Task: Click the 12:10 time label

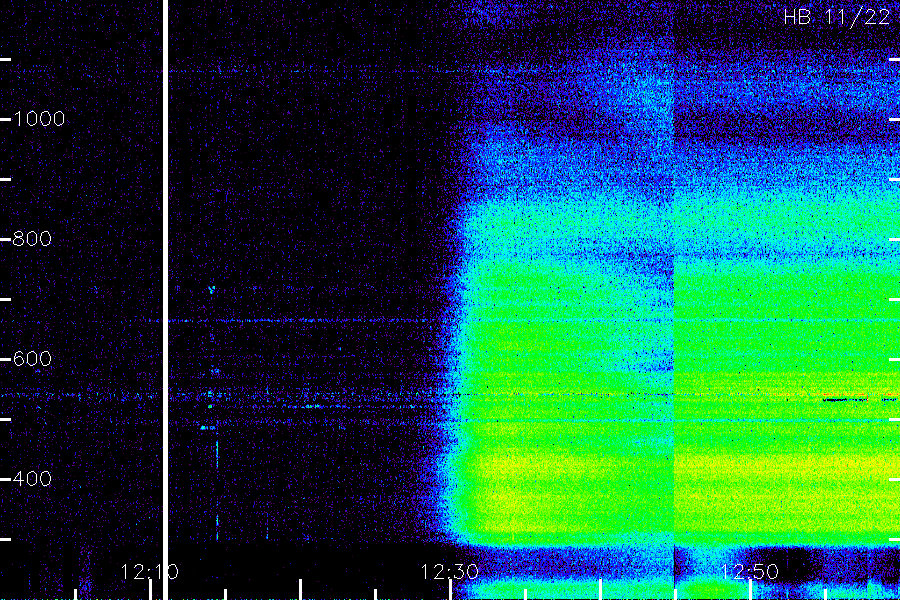Action: click(149, 572)
